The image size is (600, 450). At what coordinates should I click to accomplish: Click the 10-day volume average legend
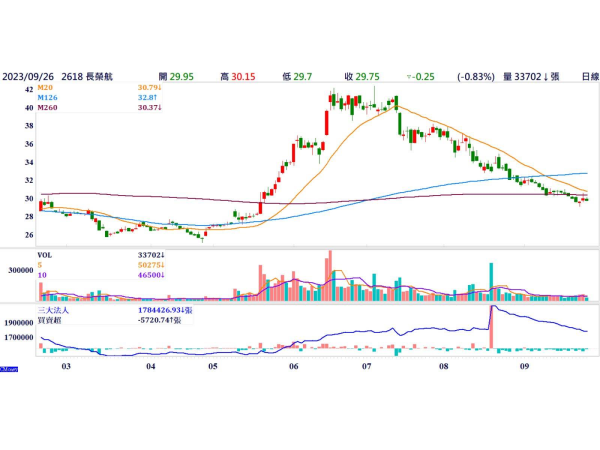[42, 272]
